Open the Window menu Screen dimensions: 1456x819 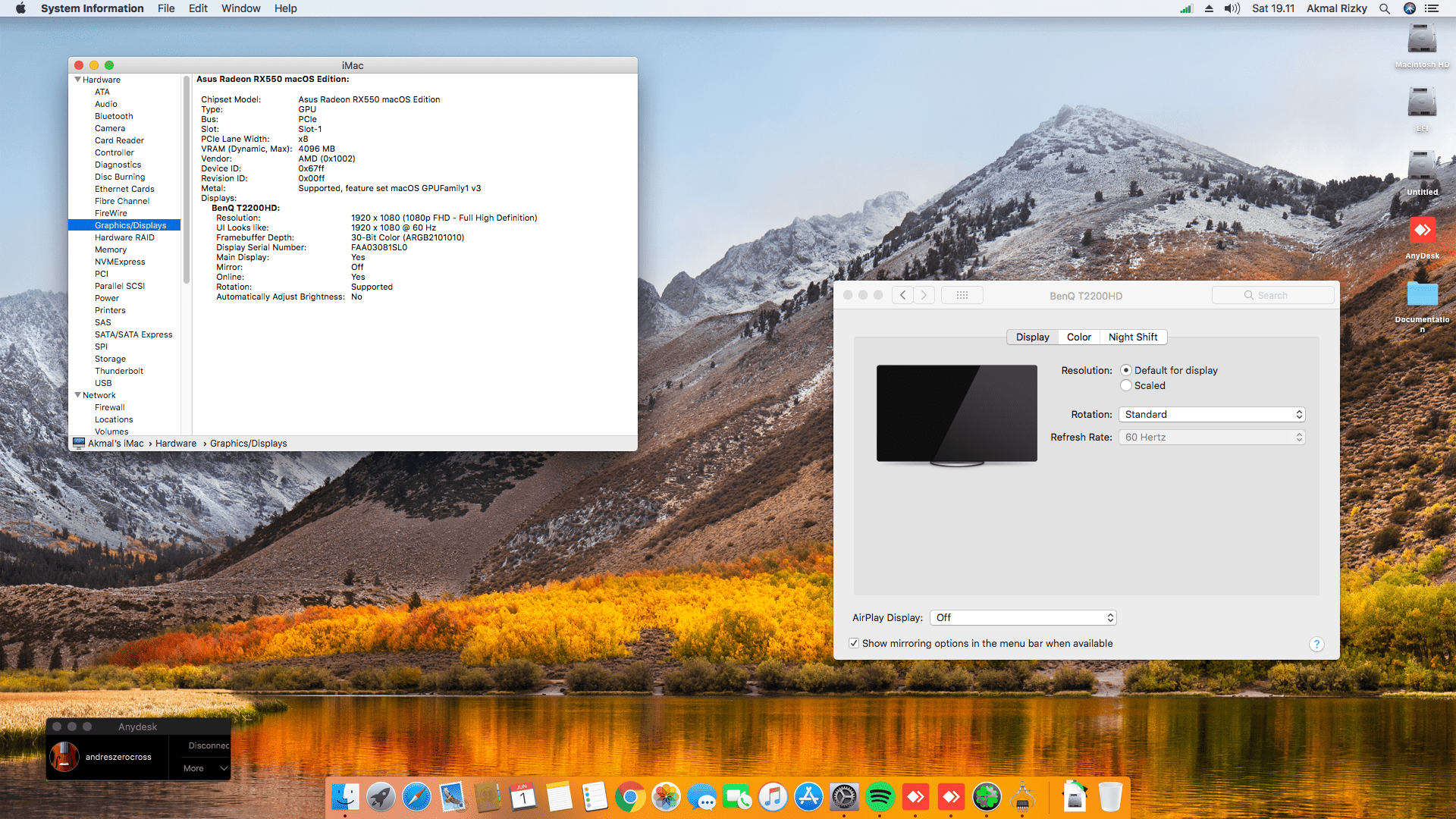240,8
